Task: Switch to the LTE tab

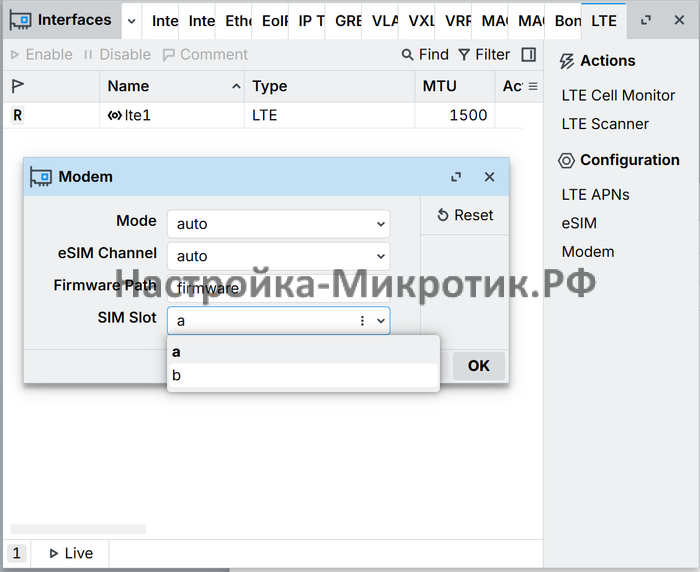Action: click(x=604, y=21)
